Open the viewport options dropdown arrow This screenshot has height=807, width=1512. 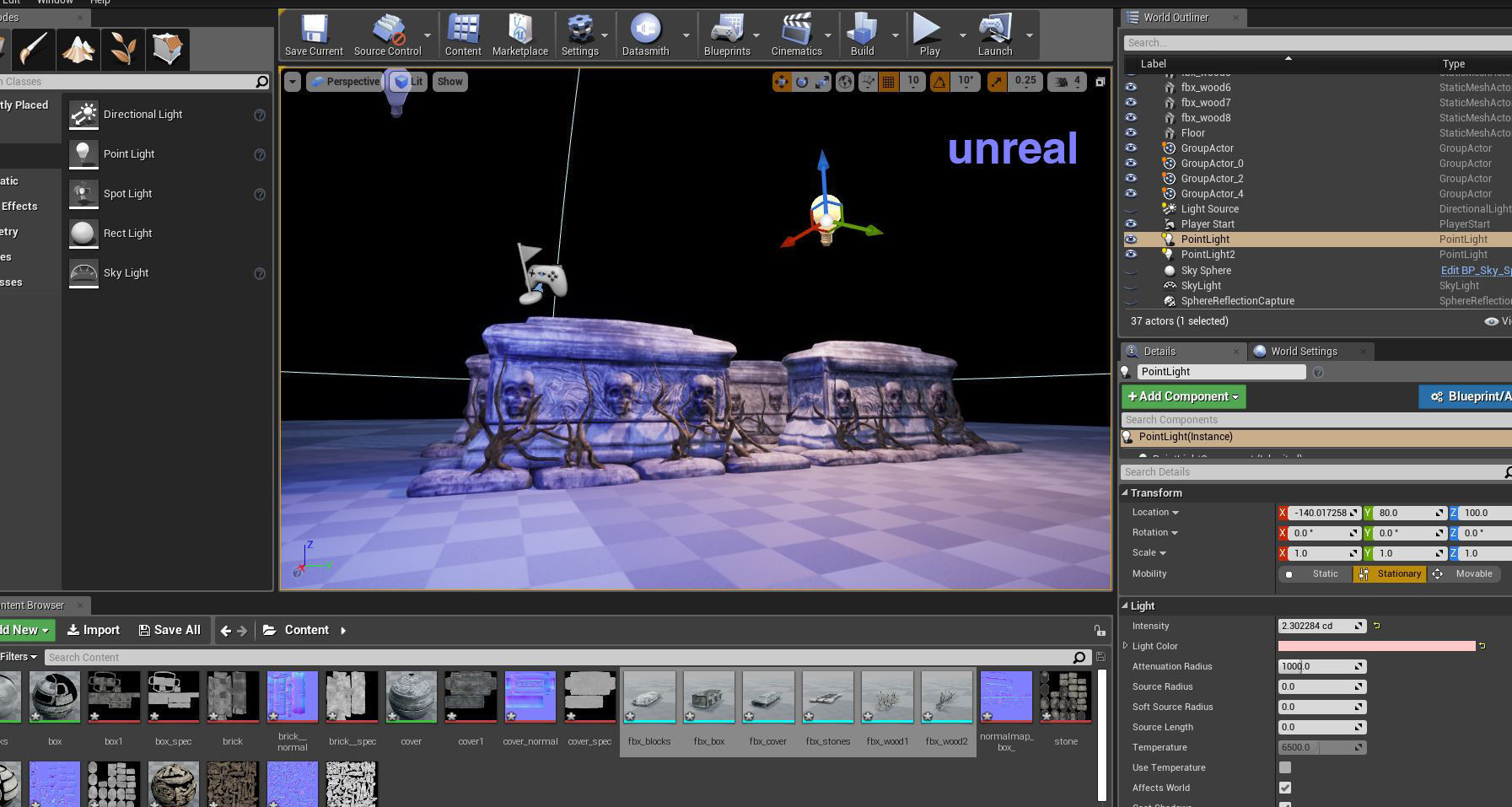pyautogui.click(x=292, y=82)
